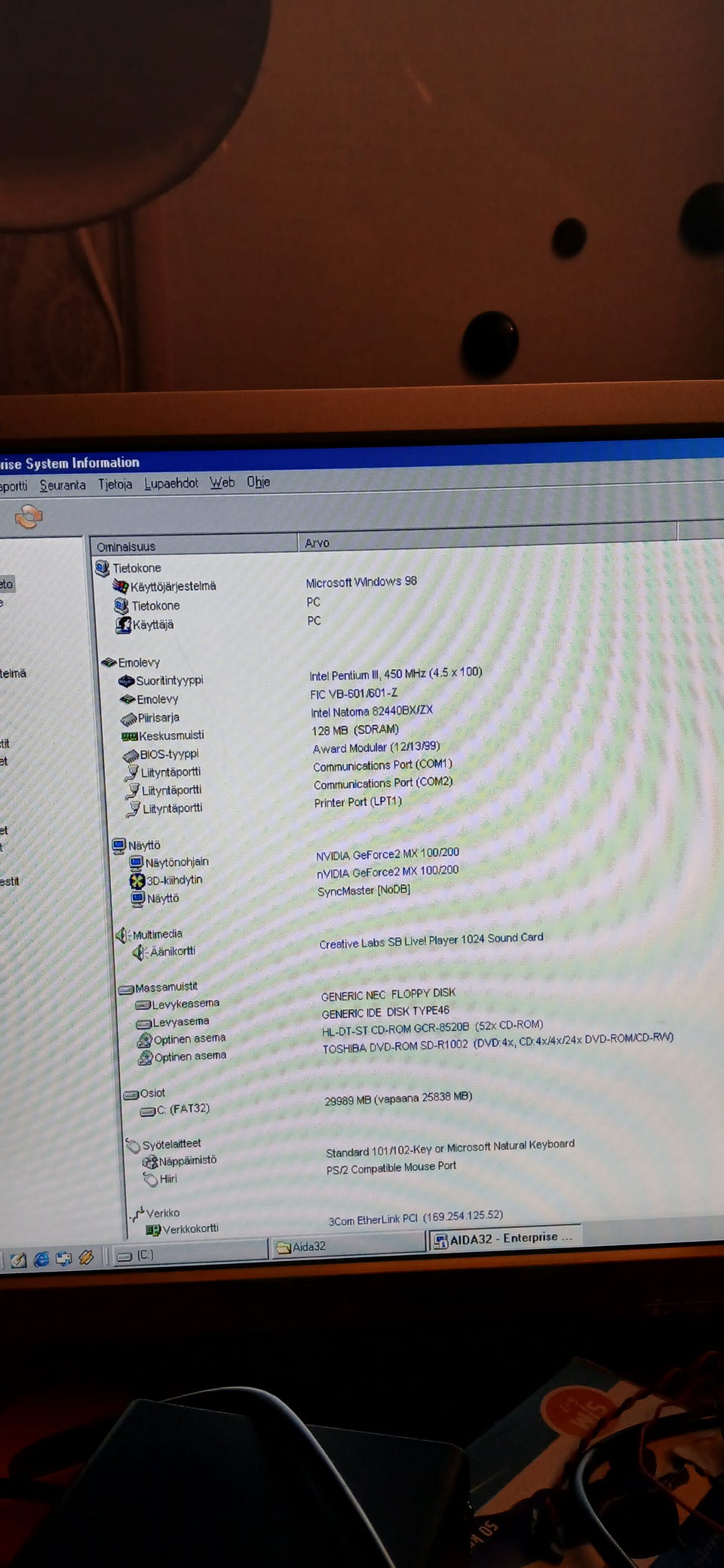This screenshot has height=1568, width=724.
Task: Select the Keskusmuisti row icon
Action: point(129,736)
